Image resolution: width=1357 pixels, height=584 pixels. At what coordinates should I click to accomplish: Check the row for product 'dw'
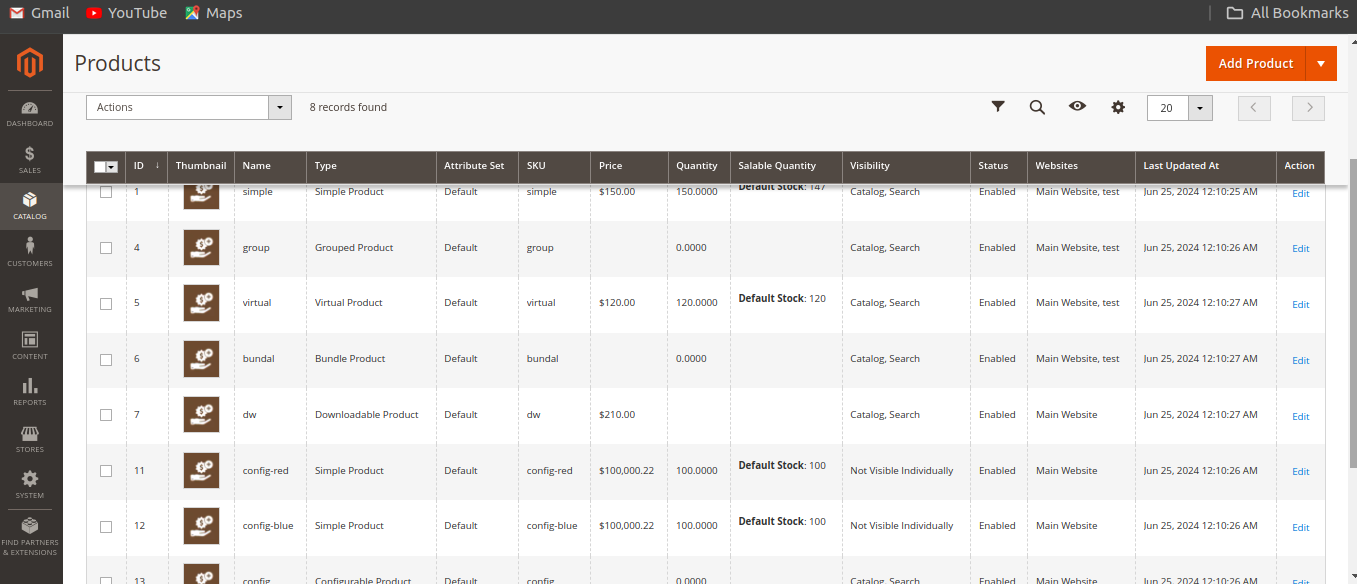(x=106, y=415)
